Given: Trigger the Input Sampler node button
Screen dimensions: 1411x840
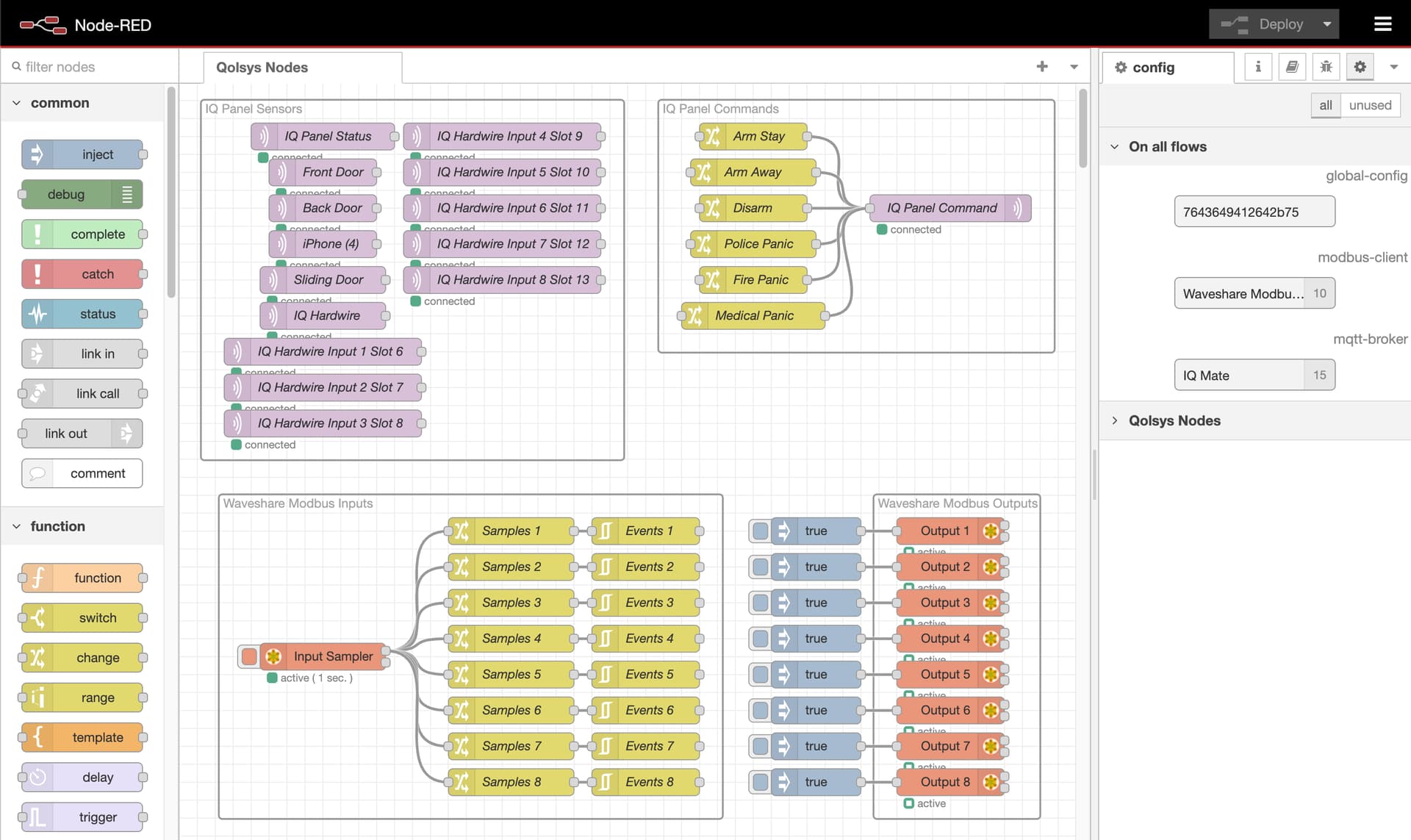Looking at the screenshot, I should point(249,656).
